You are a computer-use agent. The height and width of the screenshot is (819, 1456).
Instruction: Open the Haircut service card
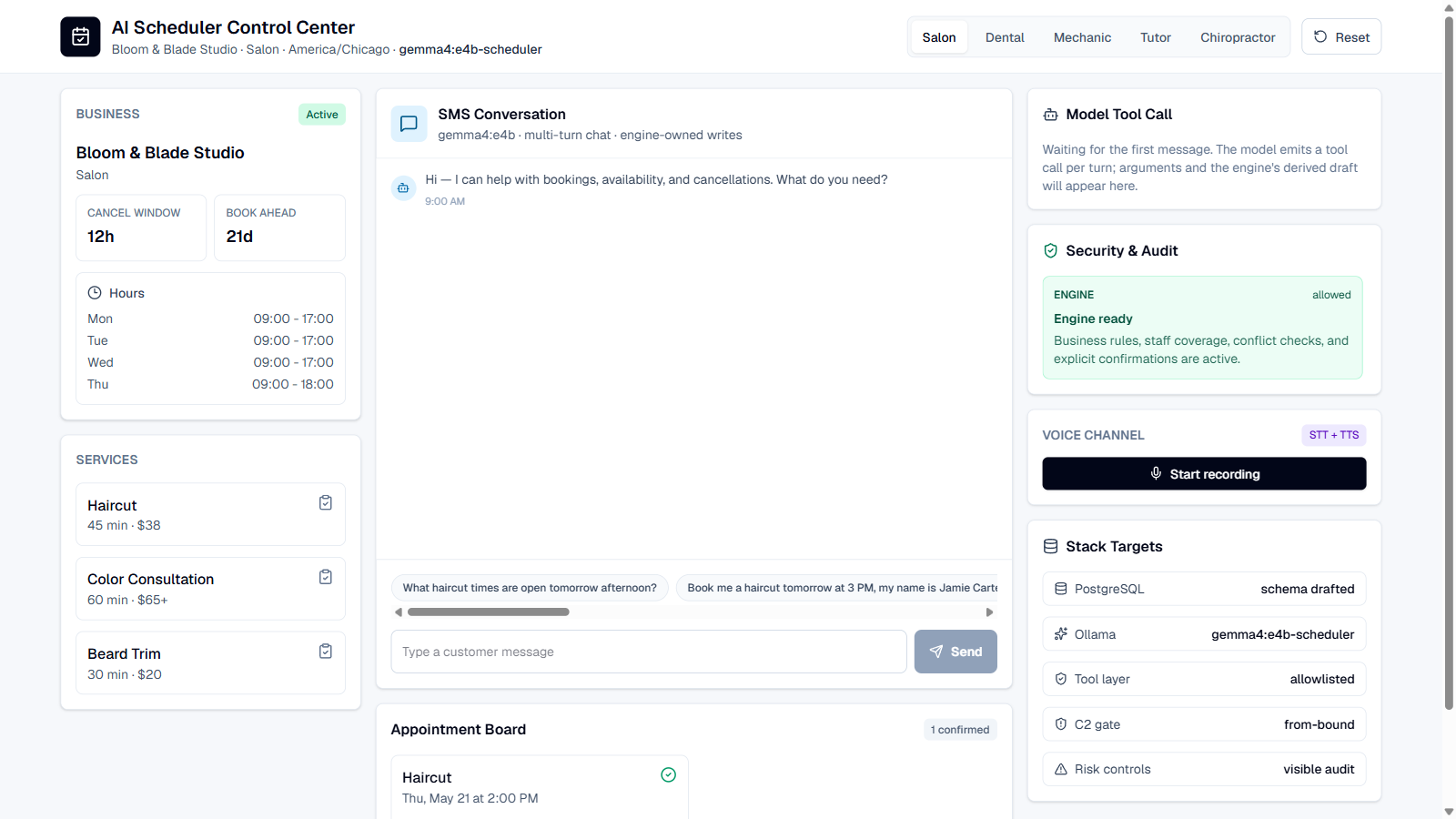click(210, 514)
